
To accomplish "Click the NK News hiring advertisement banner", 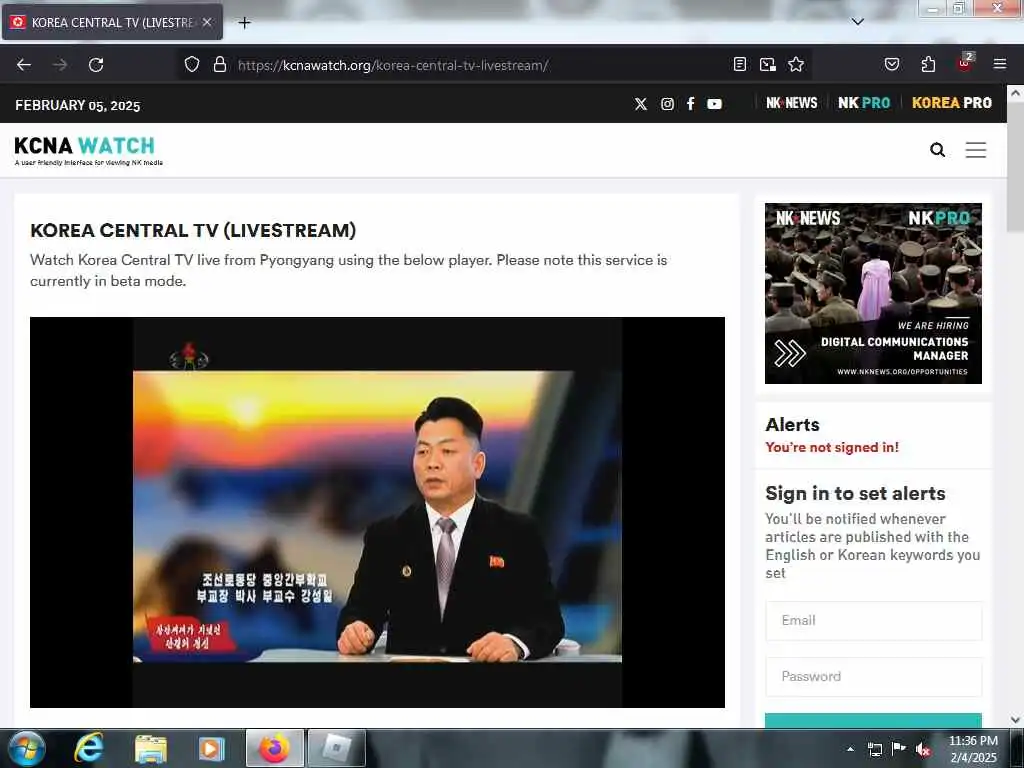I will (x=873, y=293).
